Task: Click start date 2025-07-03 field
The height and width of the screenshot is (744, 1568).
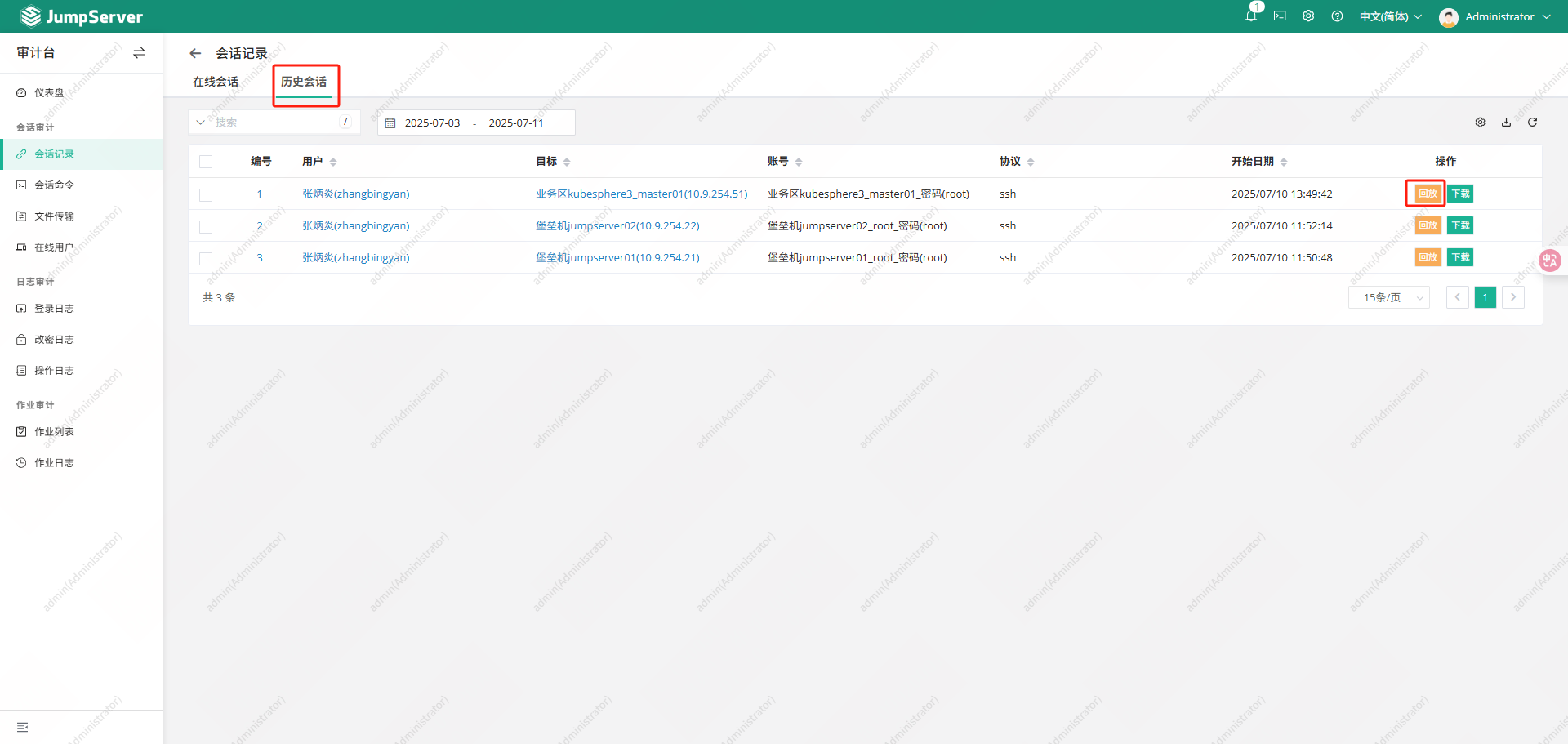Action: coord(432,123)
